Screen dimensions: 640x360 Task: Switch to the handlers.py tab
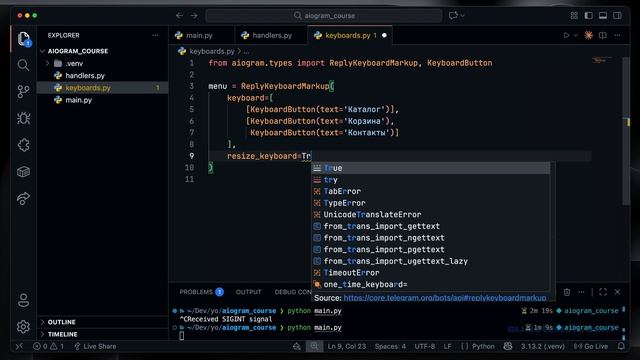[271, 36]
